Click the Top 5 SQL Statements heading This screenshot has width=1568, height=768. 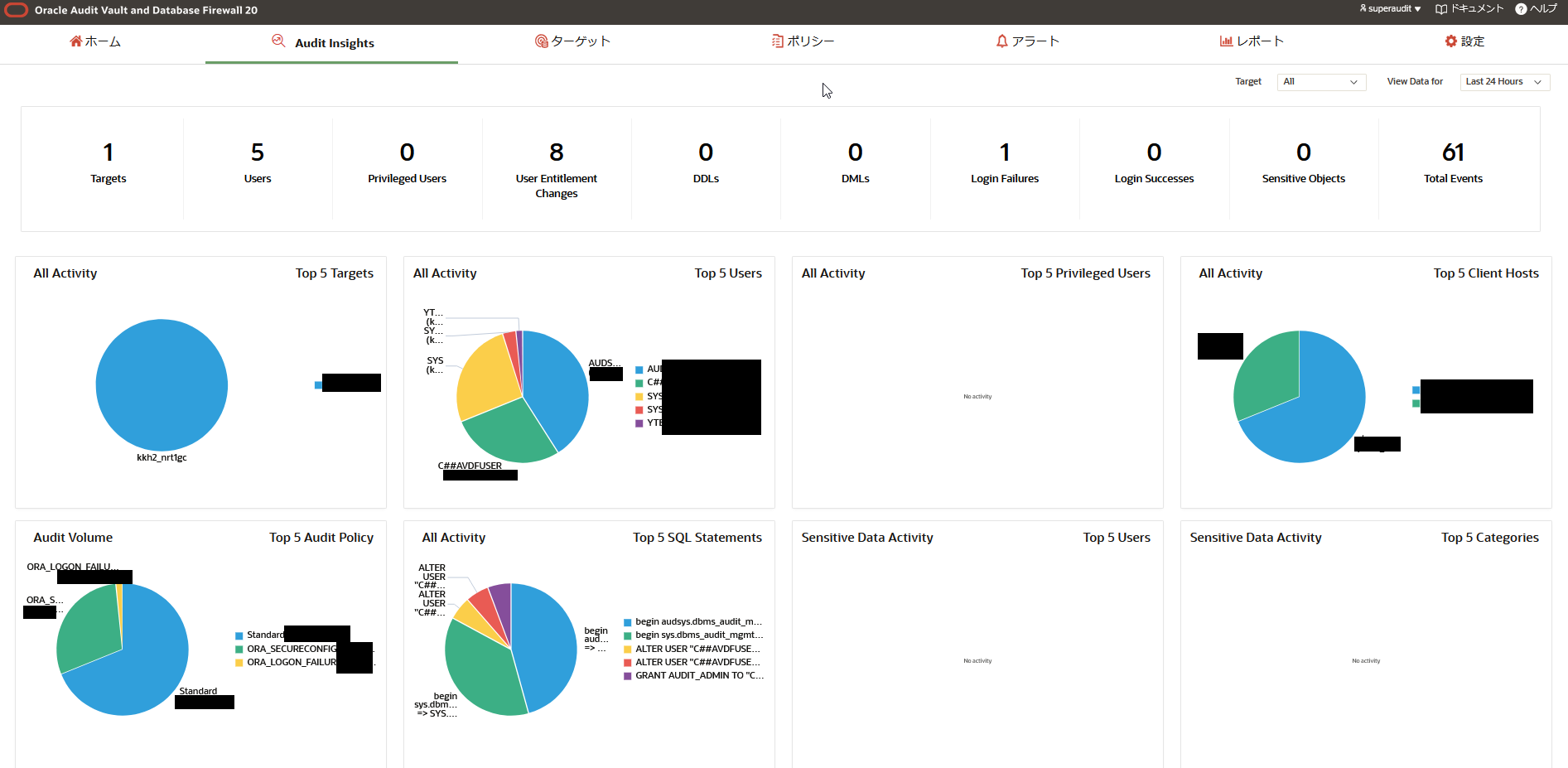(x=697, y=538)
